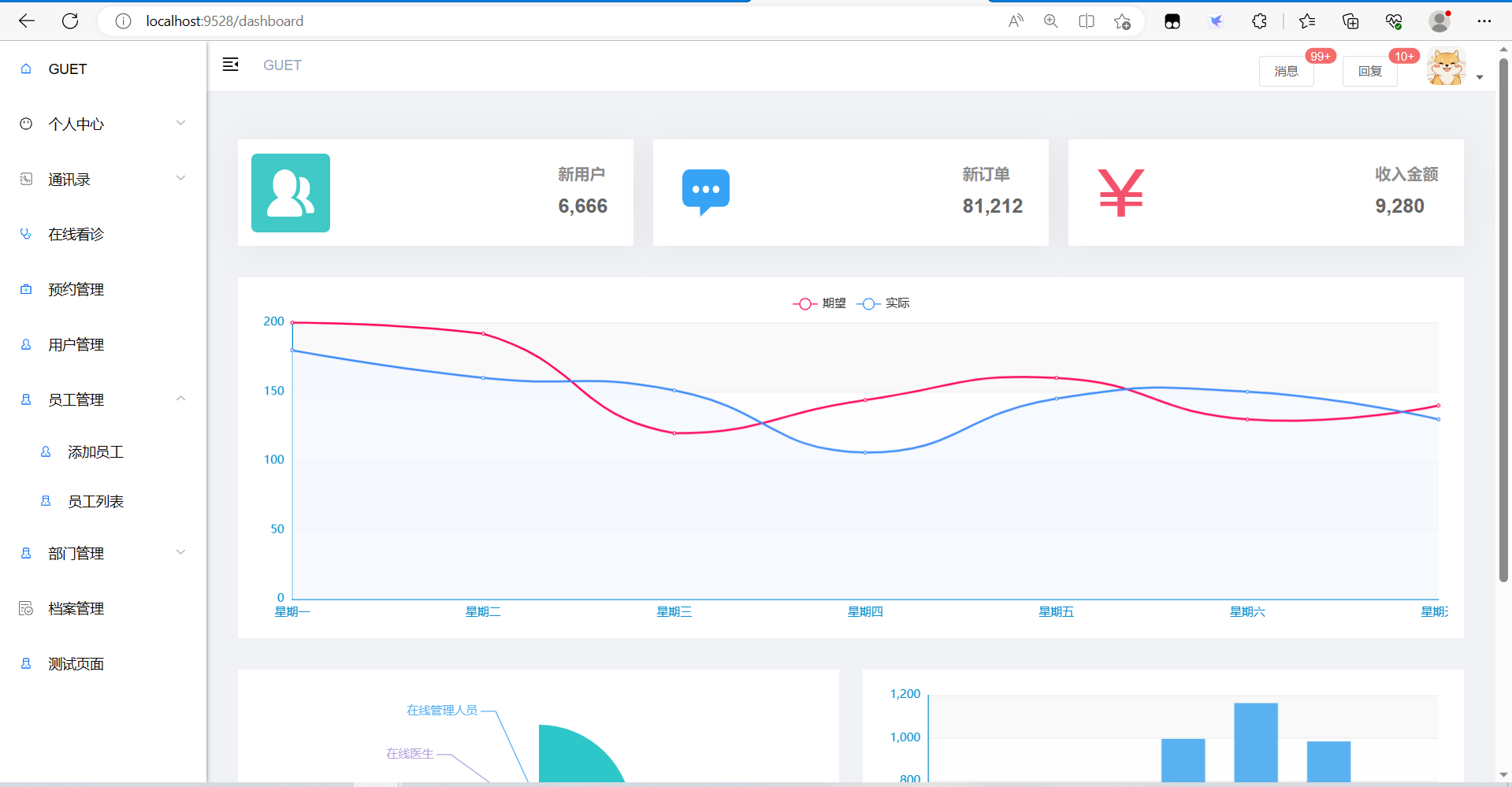Go to 用户管理 page
1512x787 pixels.
click(103, 344)
